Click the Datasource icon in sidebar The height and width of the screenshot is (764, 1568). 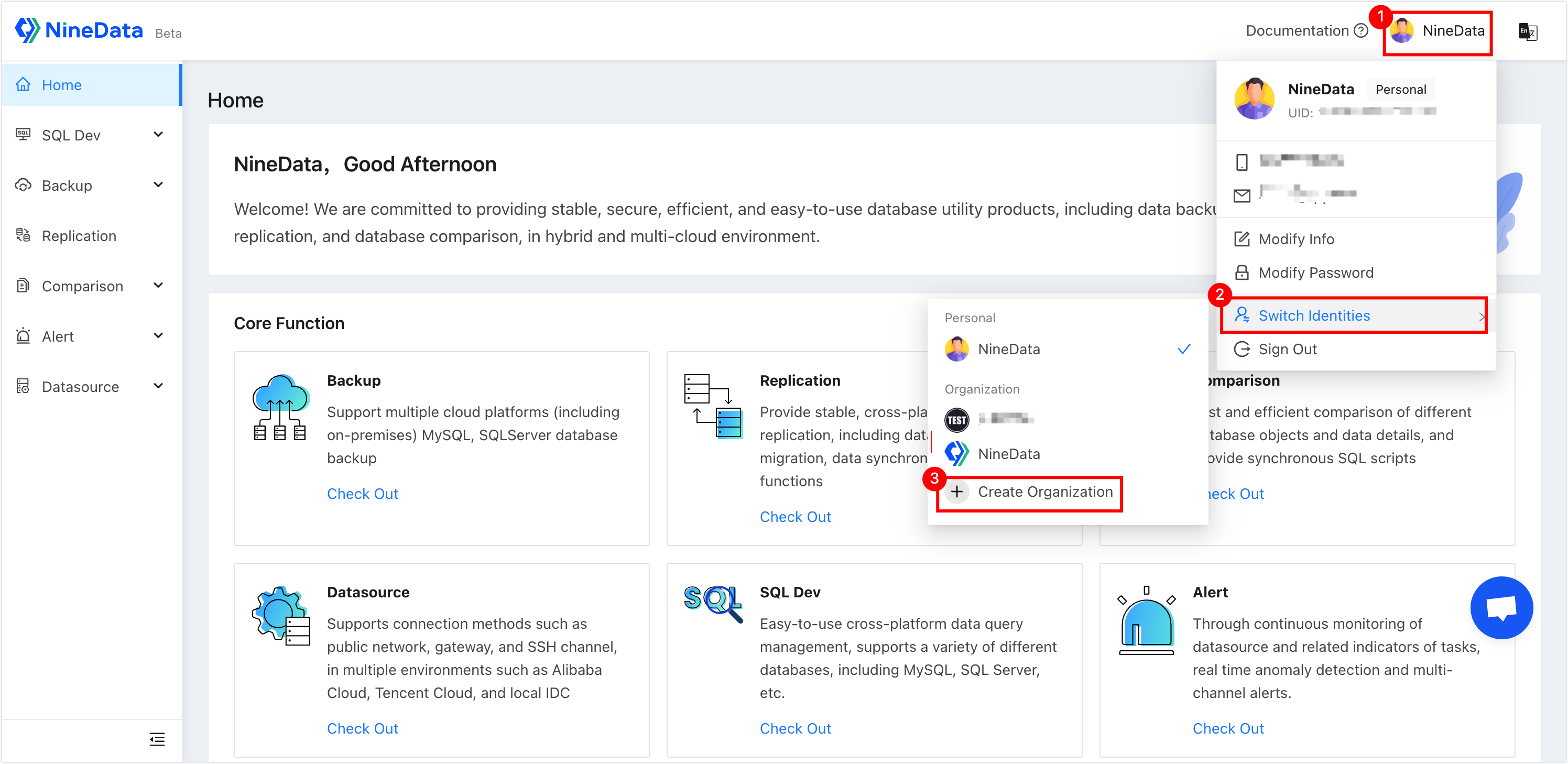[23, 387]
